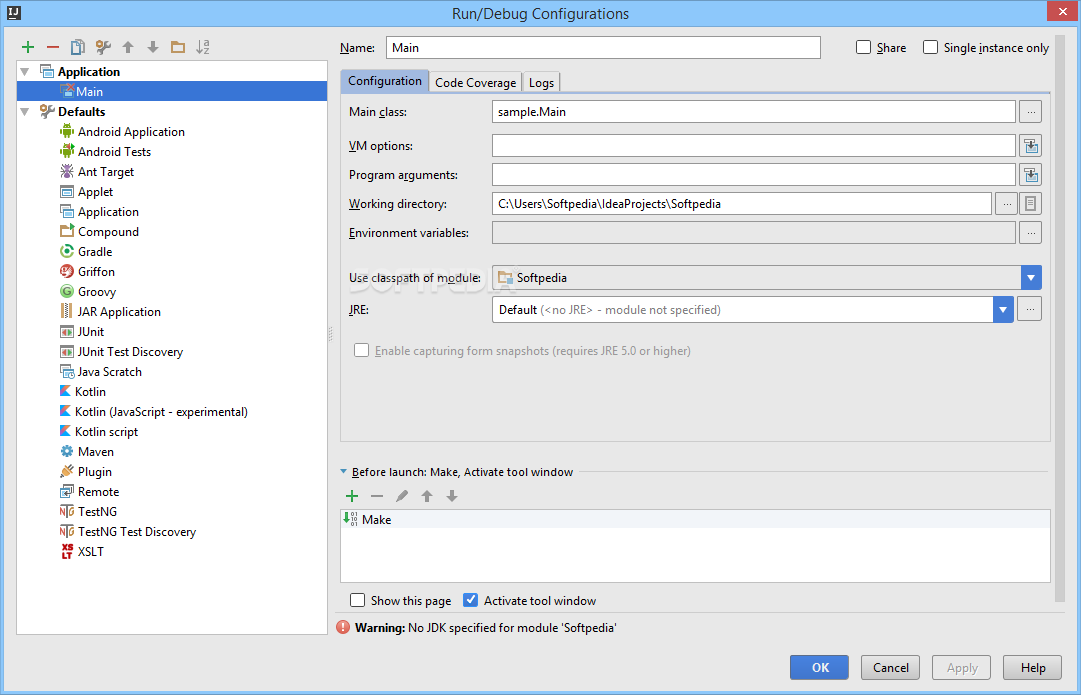
Task: Browse JRE ellipsis button
Action: (x=1029, y=310)
